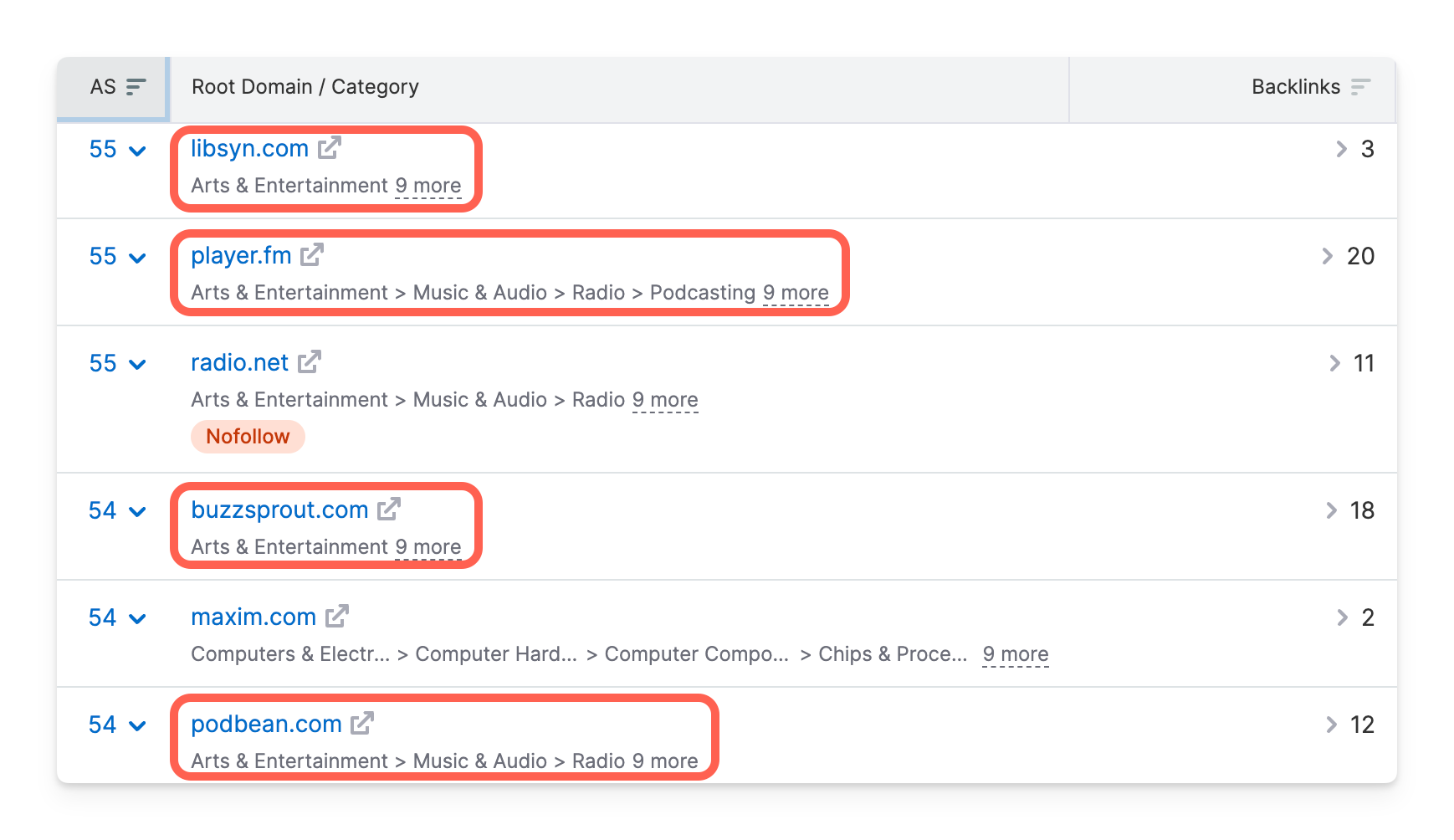Screen dimensions: 1454x840
Task: Expand the AS 55 chevron for libsyn.com
Action: click(x=137, y=151)
